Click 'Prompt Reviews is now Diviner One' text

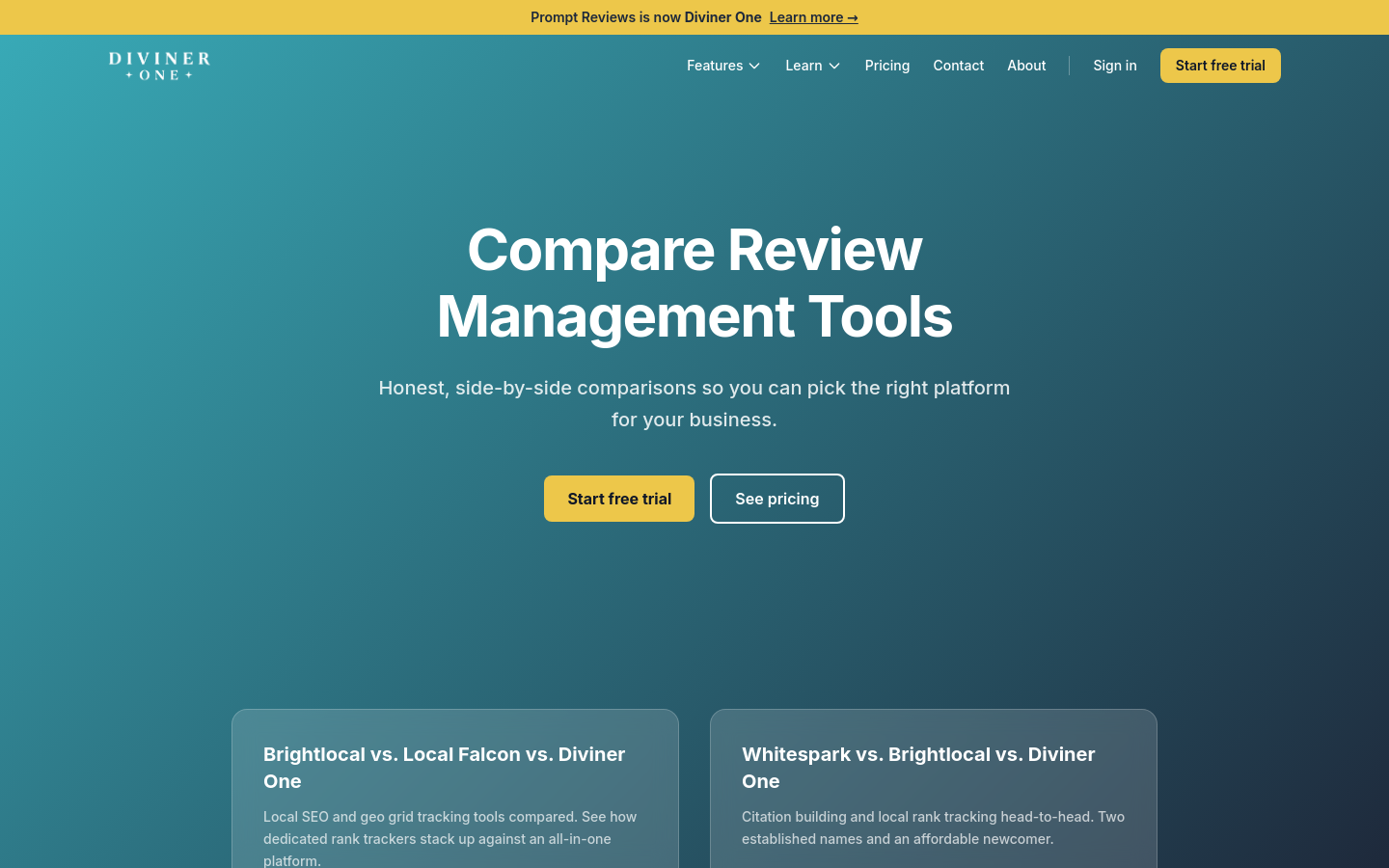[x=646, y=17]
